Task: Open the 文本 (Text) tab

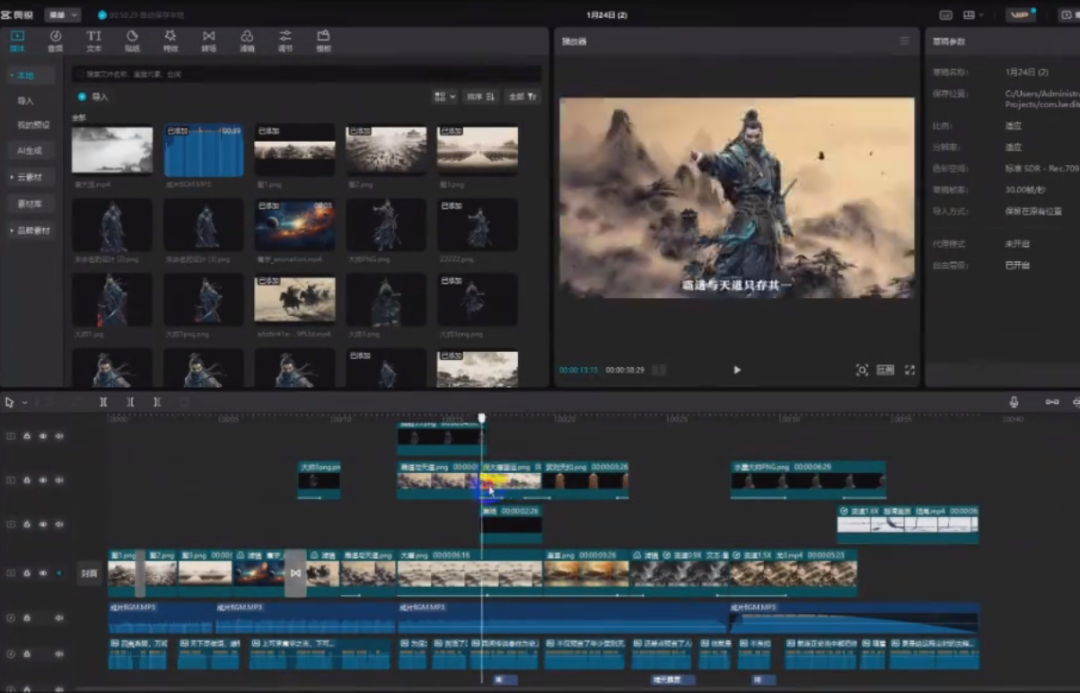Action: click(94, 41)
